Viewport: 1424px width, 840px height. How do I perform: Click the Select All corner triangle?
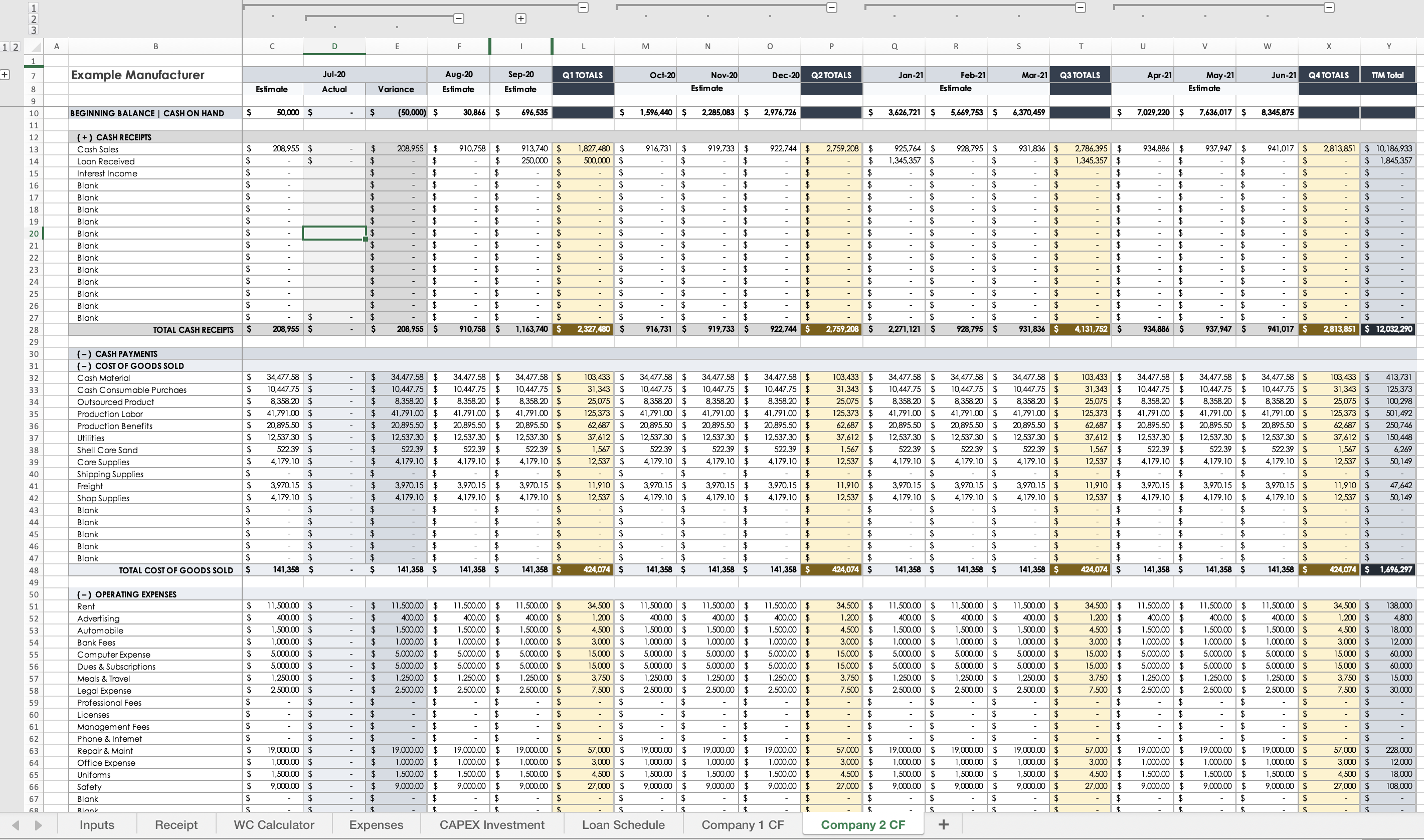(x=35, y=47)
